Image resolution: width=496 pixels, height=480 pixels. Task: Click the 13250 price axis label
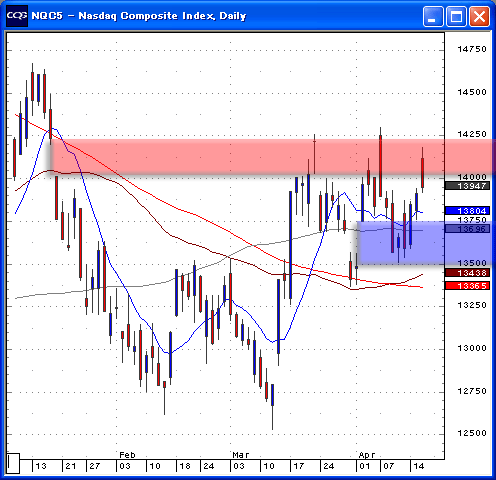(x=472, y=305)
